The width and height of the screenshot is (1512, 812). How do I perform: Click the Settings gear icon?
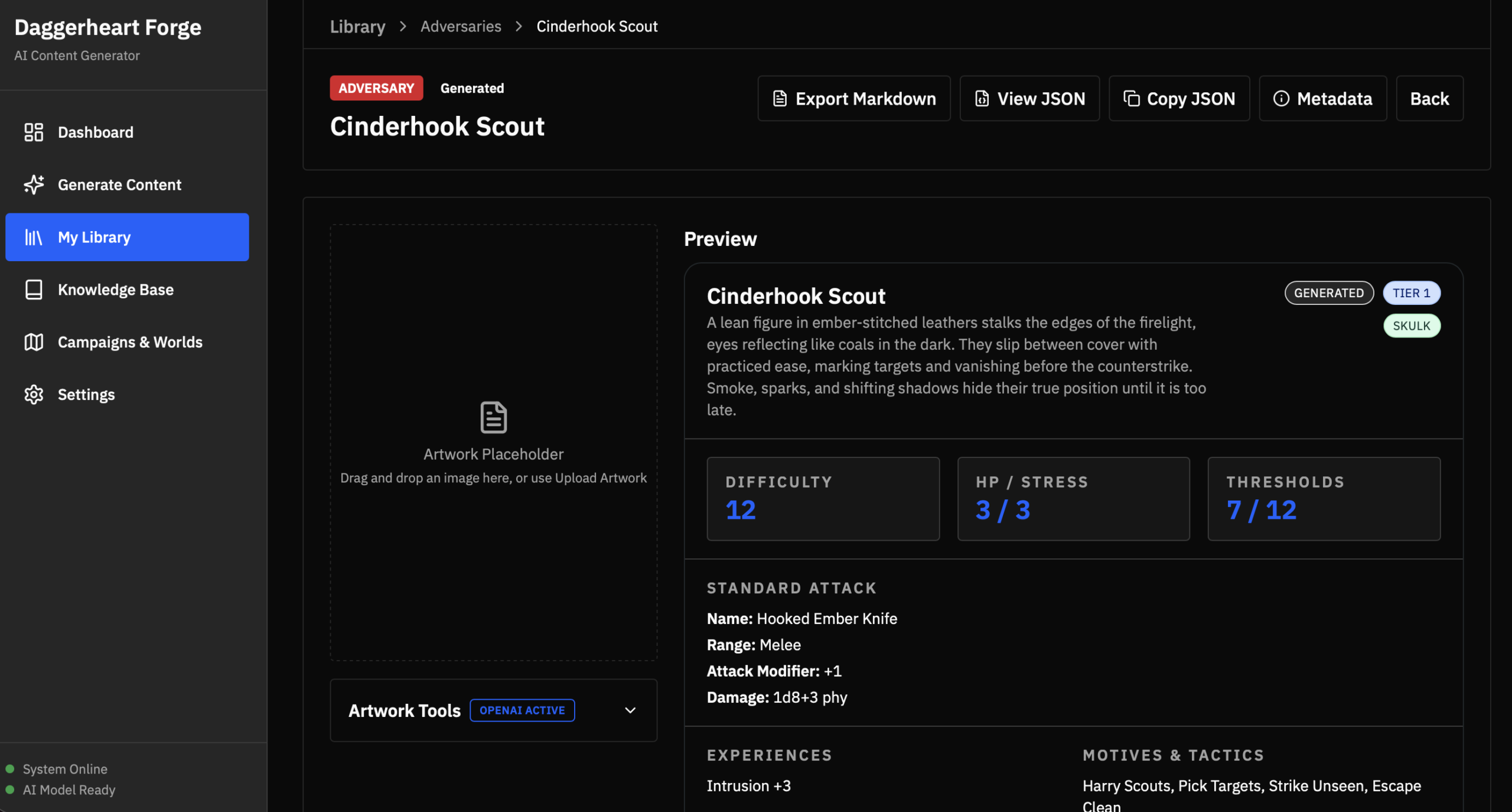pos(34,394)
